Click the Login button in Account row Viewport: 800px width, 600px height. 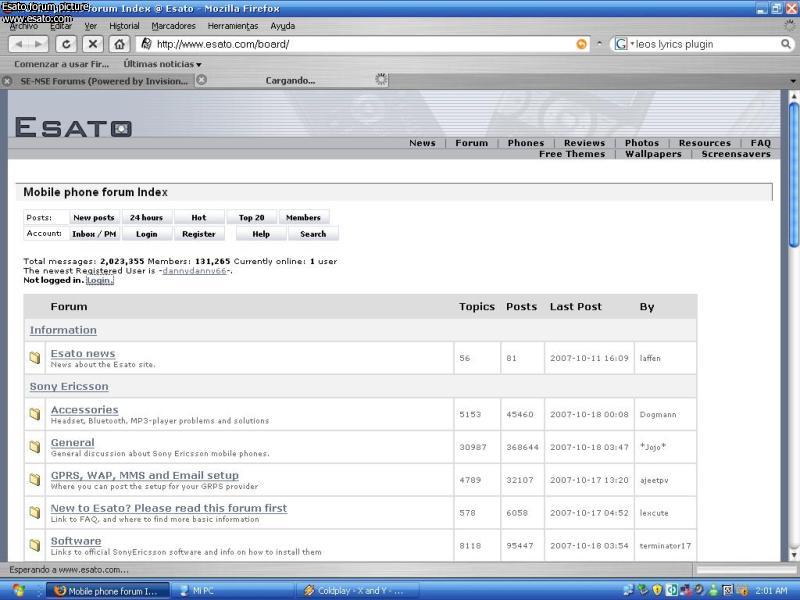click(146, 234)
